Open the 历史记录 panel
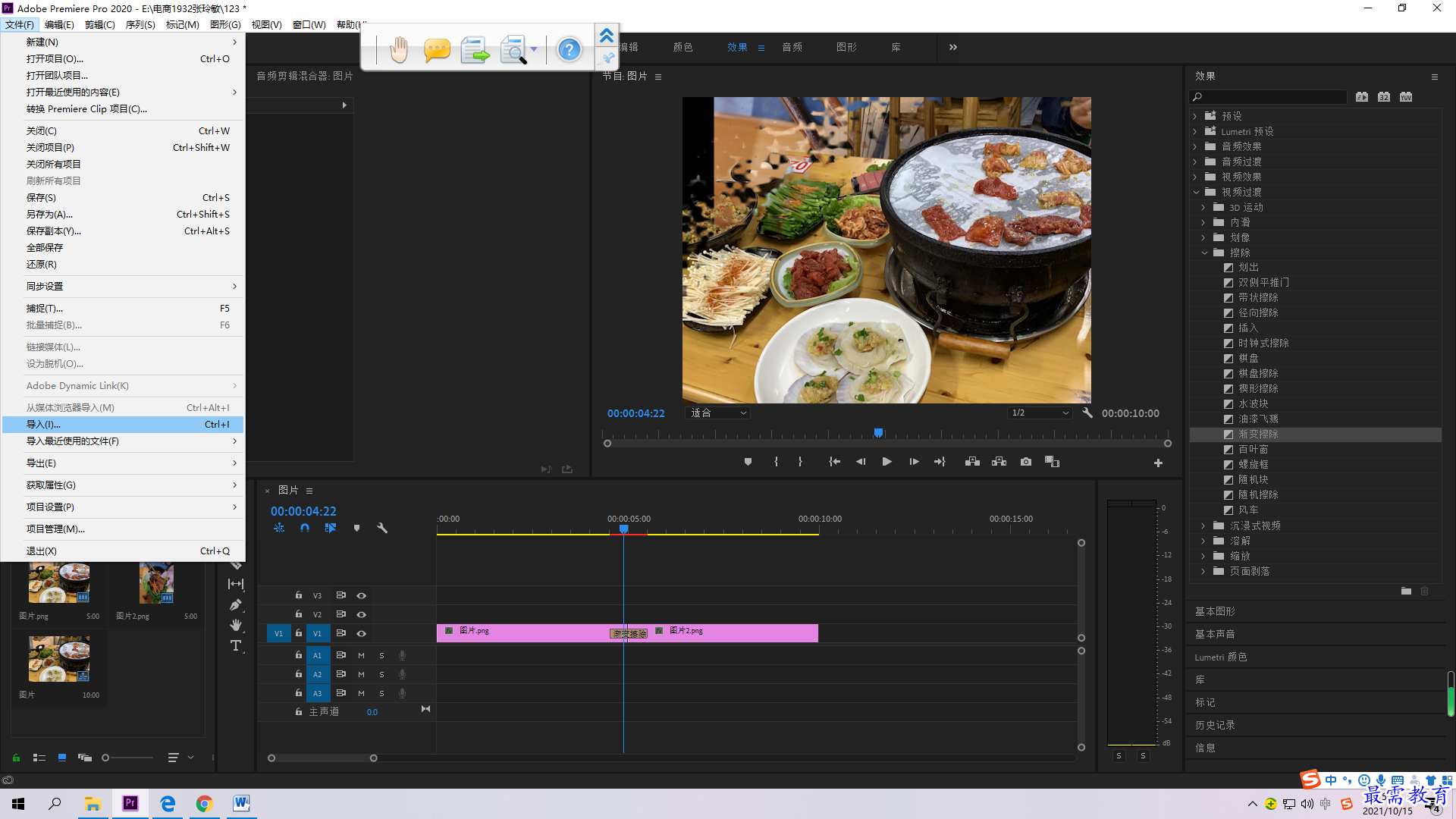Image resolution: width=1456 pixels, height=819 pixels. [x=1215, y=725]
